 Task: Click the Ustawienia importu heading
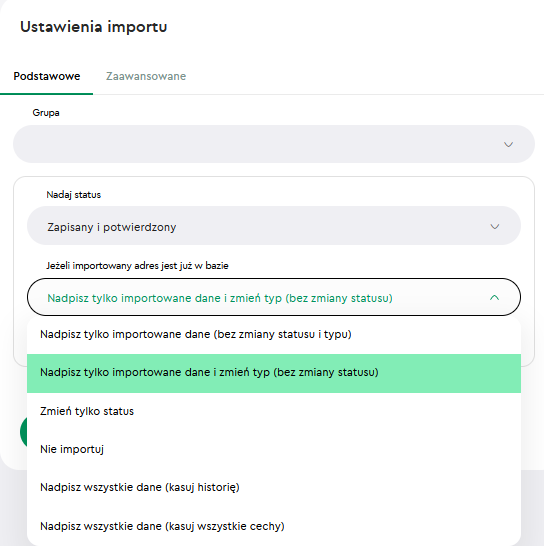point(94,27)
